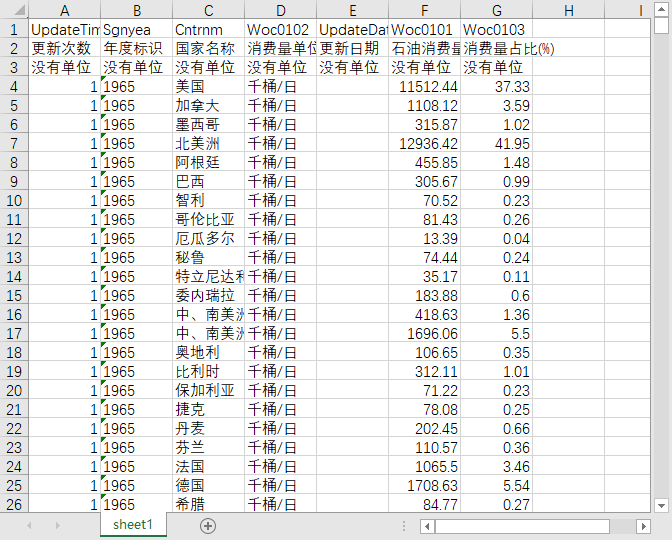Select cell 更新日期
Screen dimensions: 672x540
(x=352, y=48)
